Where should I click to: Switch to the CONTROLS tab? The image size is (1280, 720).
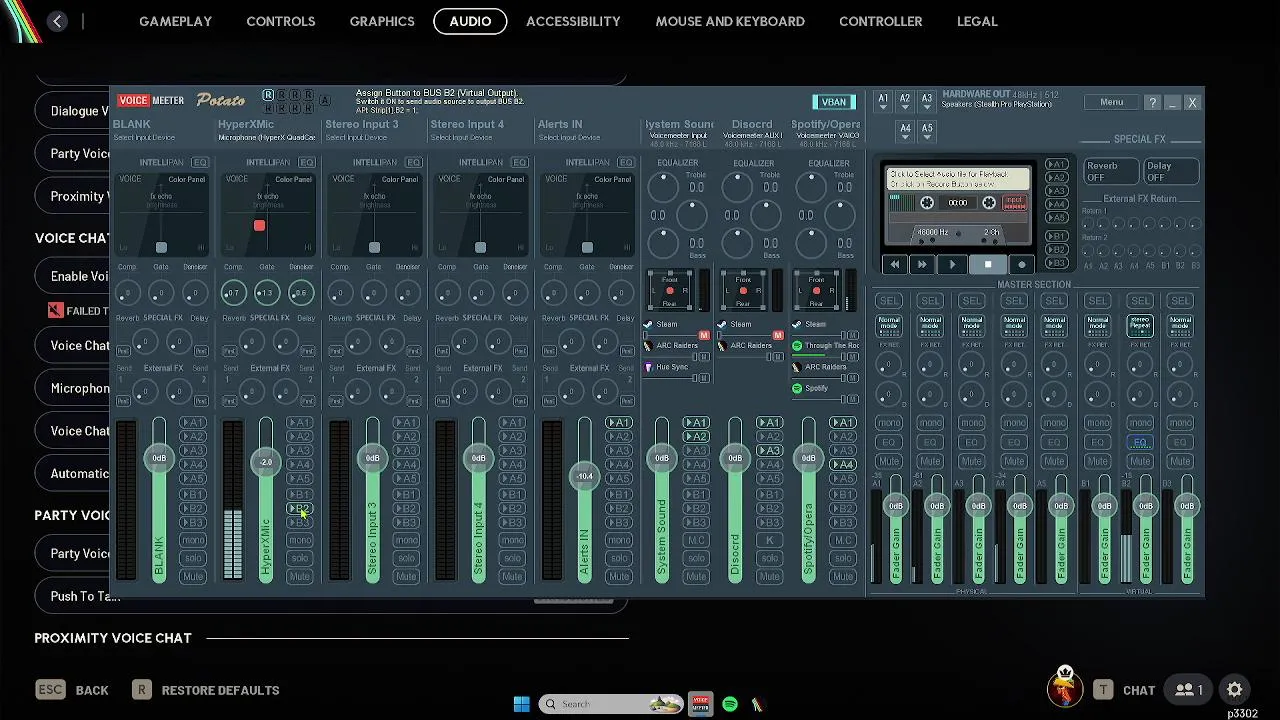[x=281, y=21]
